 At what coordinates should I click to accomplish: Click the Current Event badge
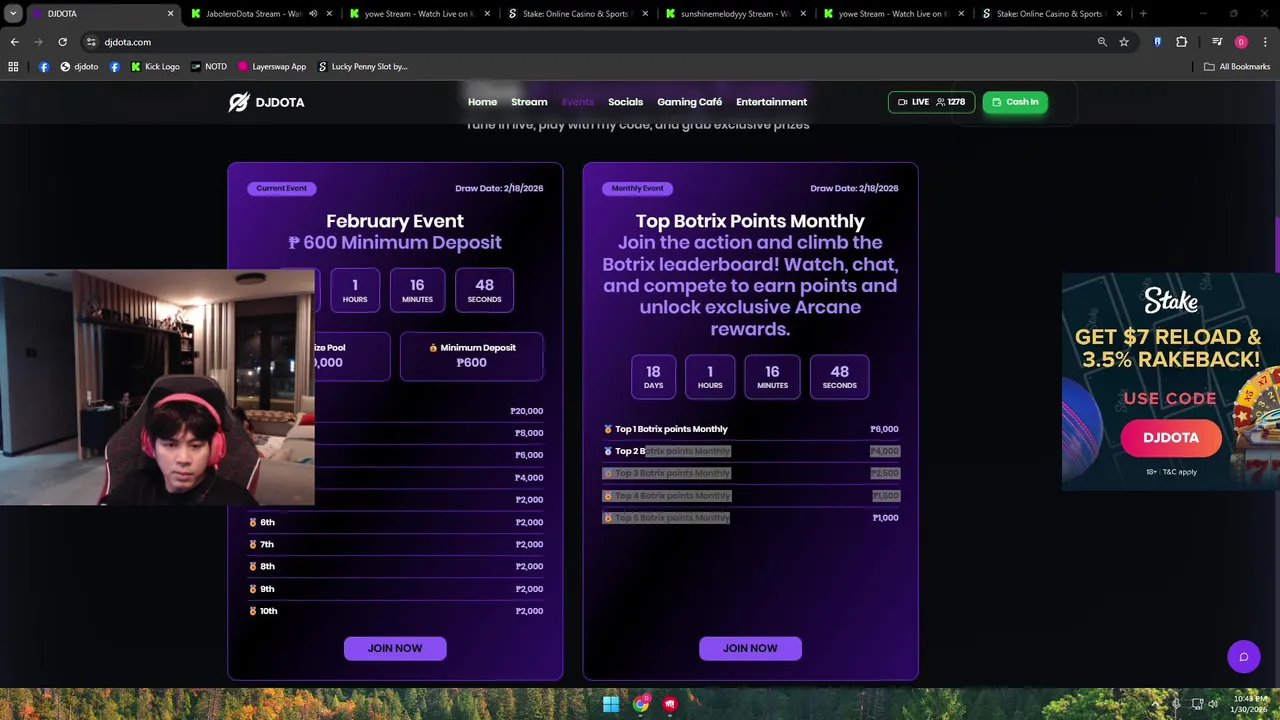tap(281, 188)
